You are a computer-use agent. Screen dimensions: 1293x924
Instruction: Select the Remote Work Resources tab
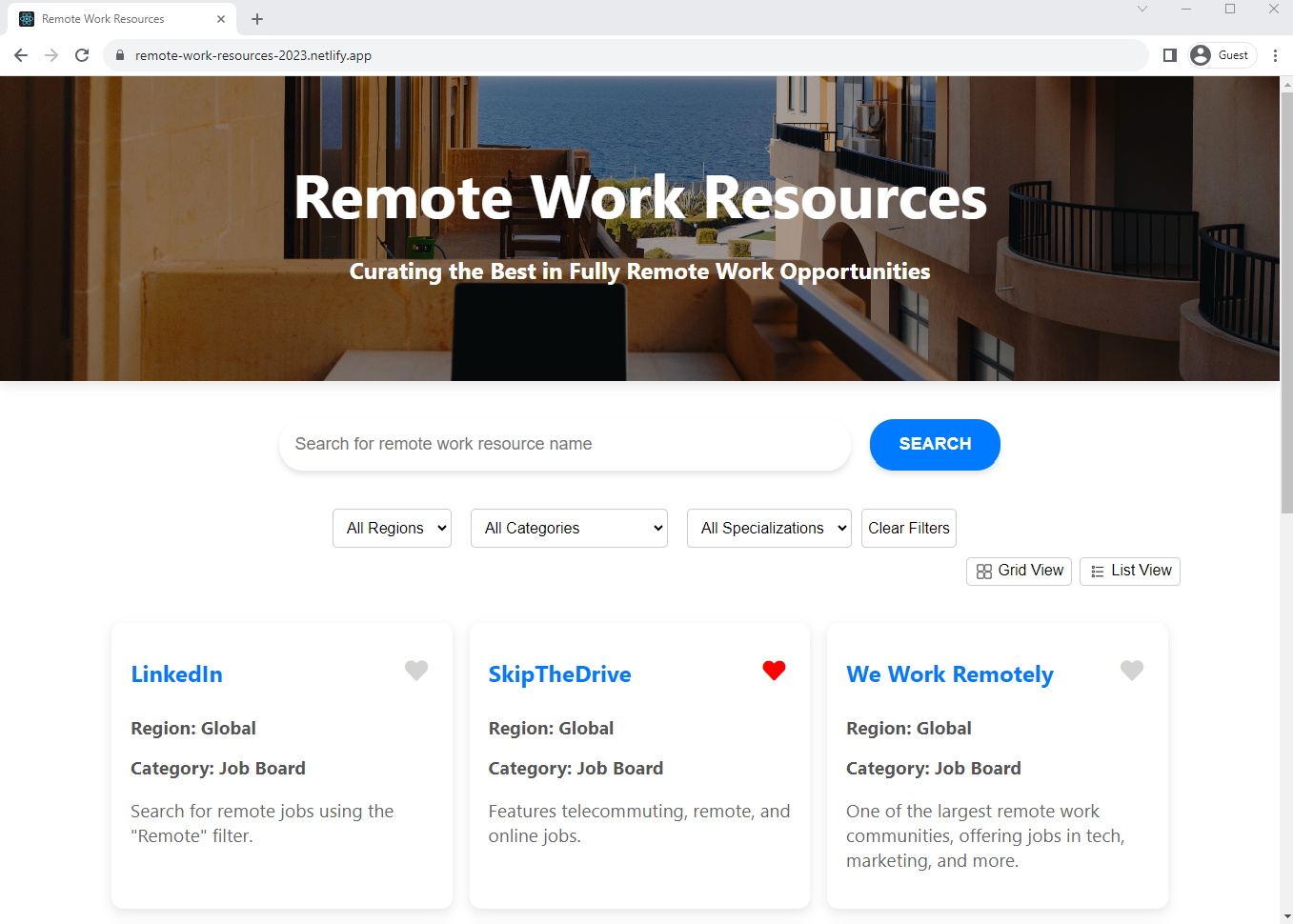pos(121,19)
